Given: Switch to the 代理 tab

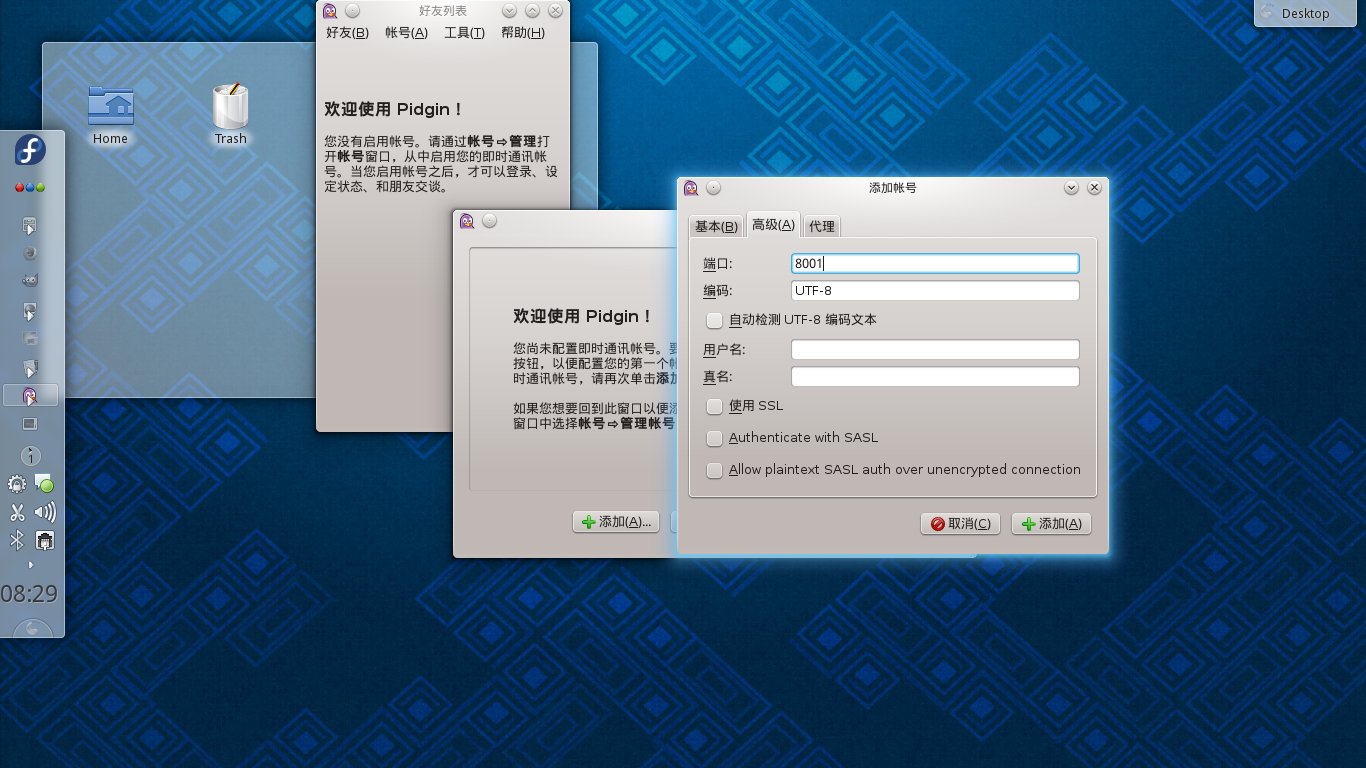Looking at the screenshot, I should [822, 226].
